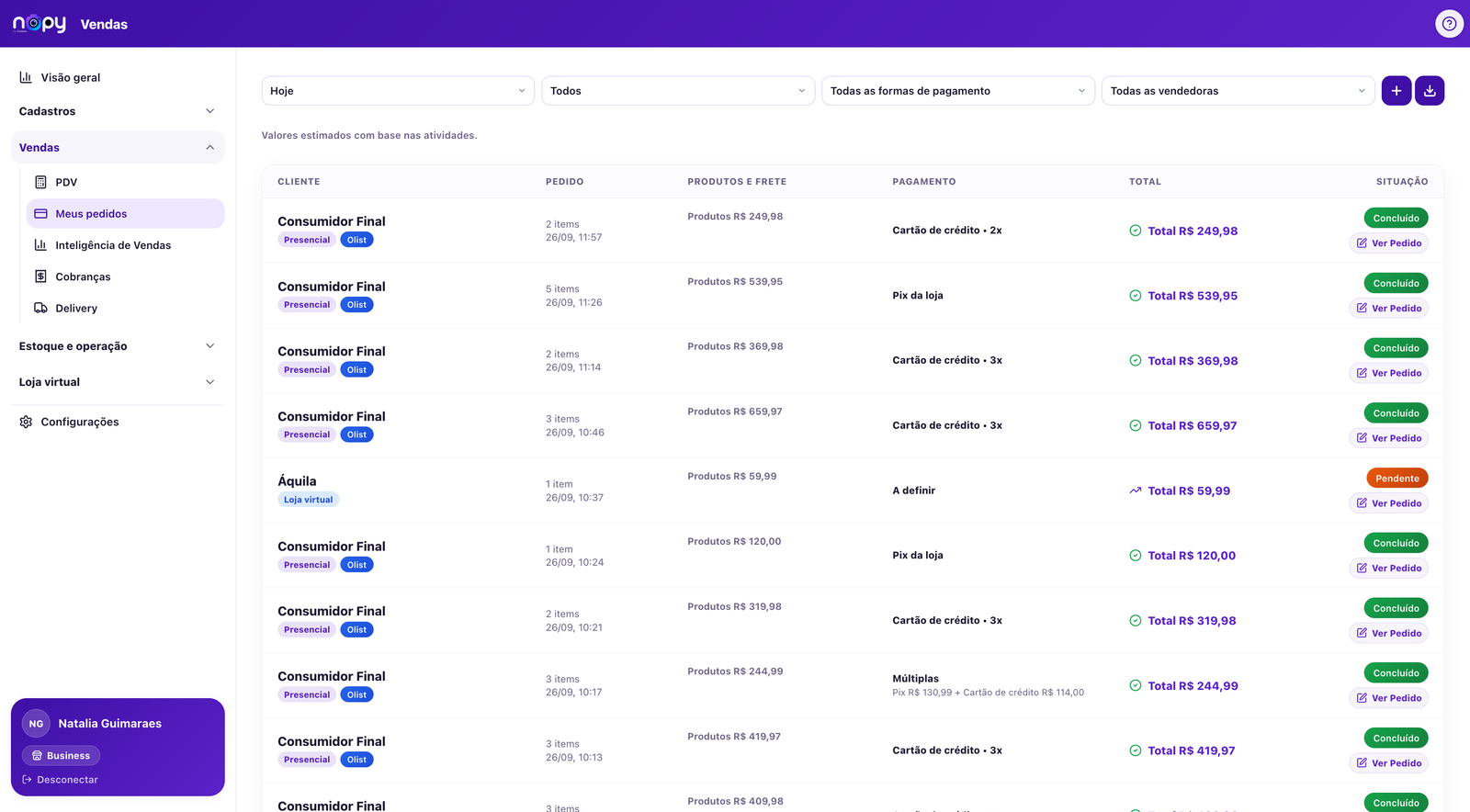Click check icon beside Total R$ 659,97

pyautogui.click(x=1136, y=425)
